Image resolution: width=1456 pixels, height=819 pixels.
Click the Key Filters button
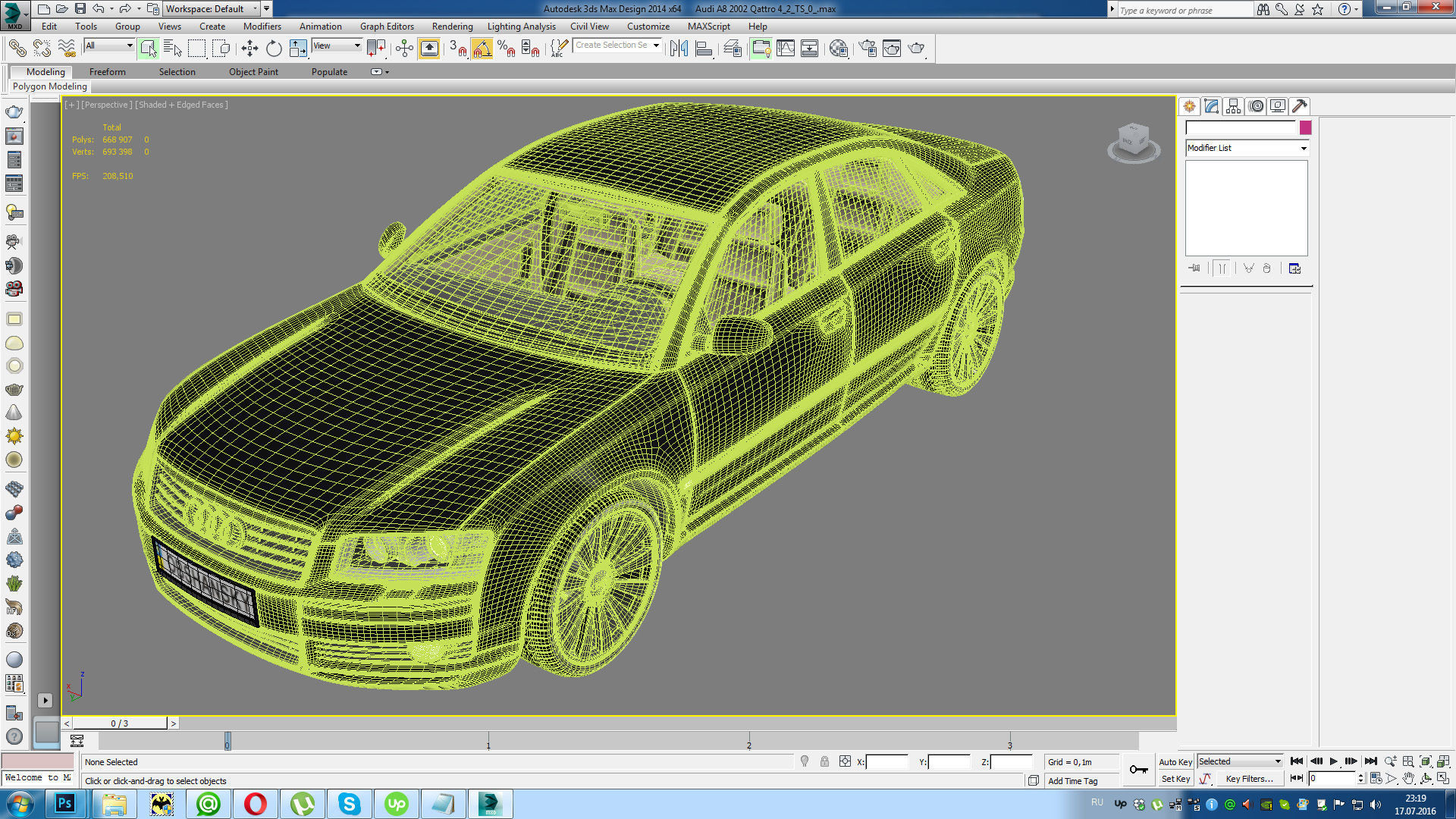pyautogui.click(x=1249, y=779)
